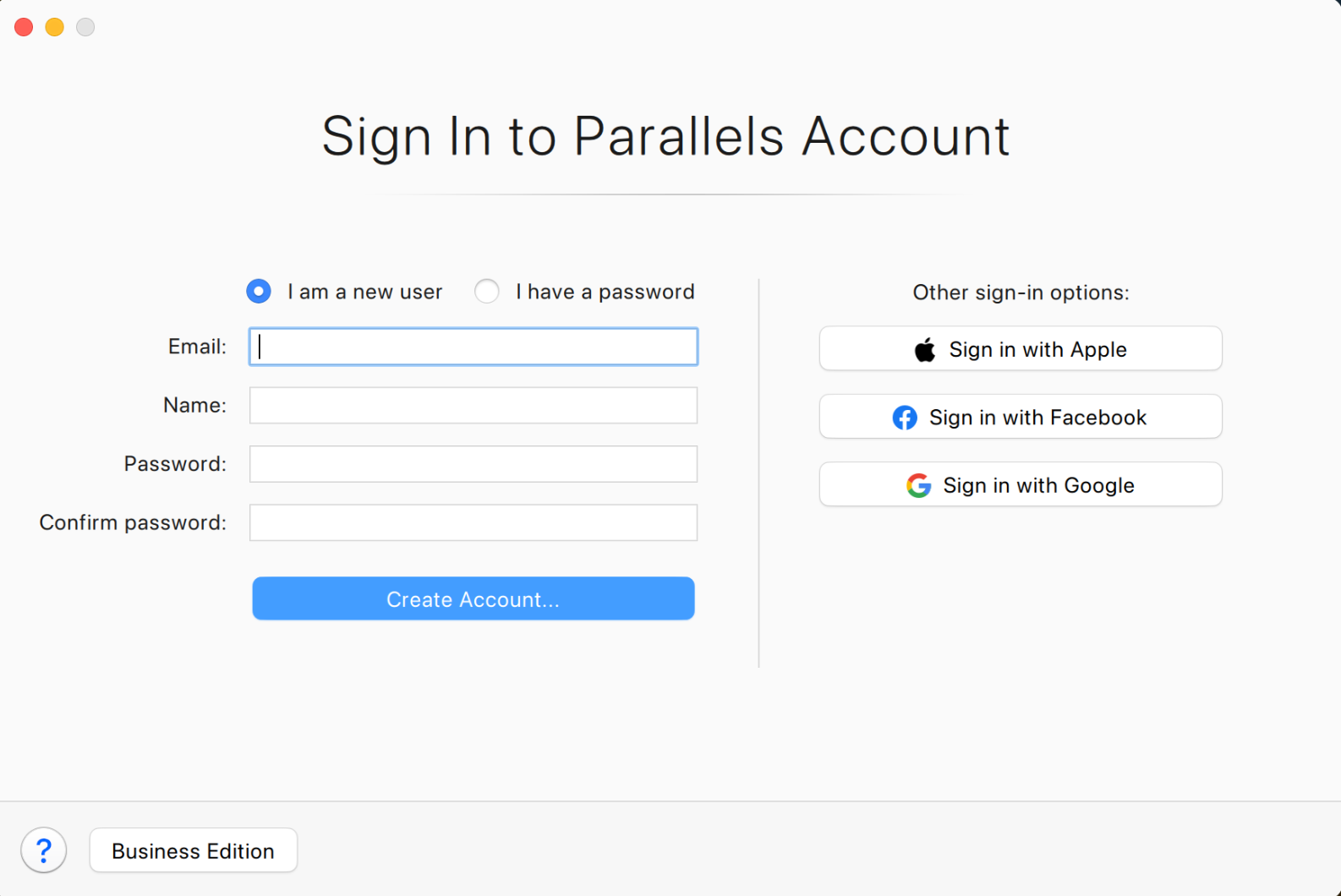Click the Confirm password field
Screen dimensions: 1341x896
(x=473, y=522)
